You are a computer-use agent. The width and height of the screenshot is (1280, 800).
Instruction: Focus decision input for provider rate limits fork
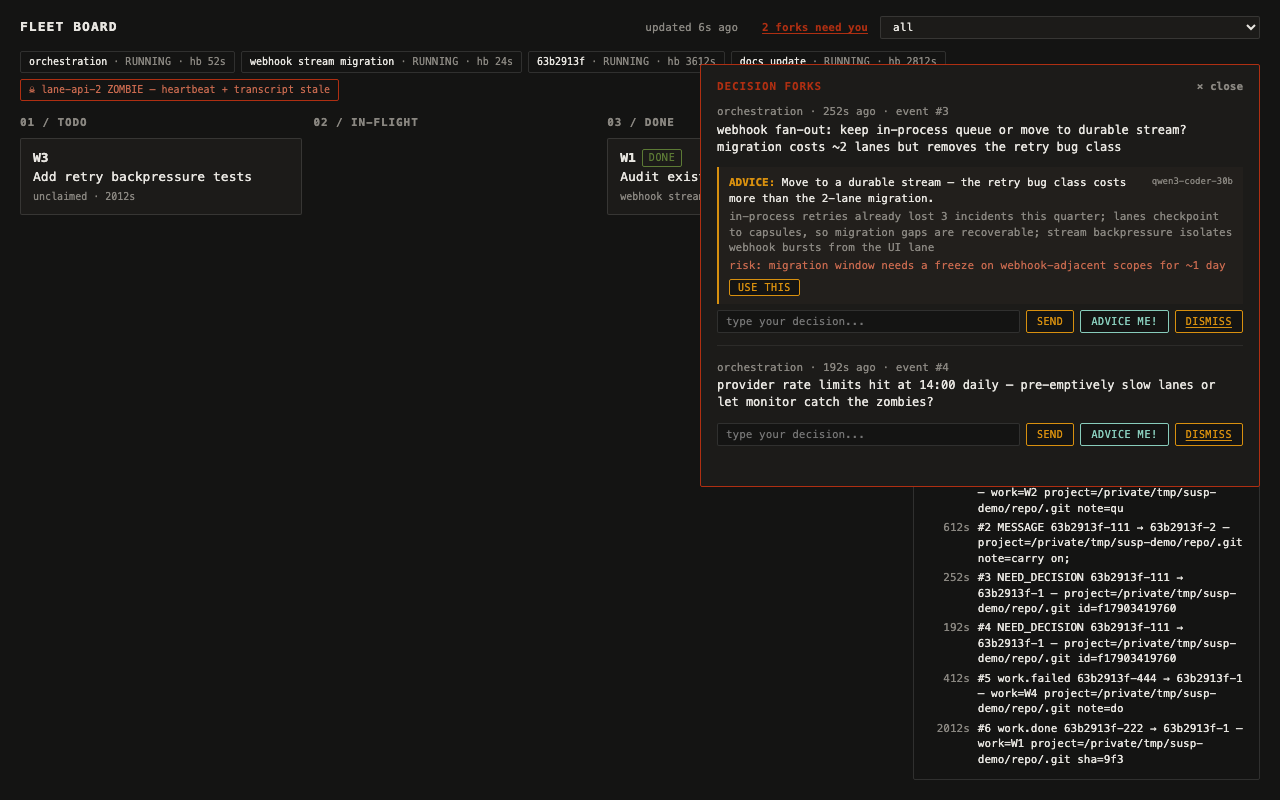(868, 435)
